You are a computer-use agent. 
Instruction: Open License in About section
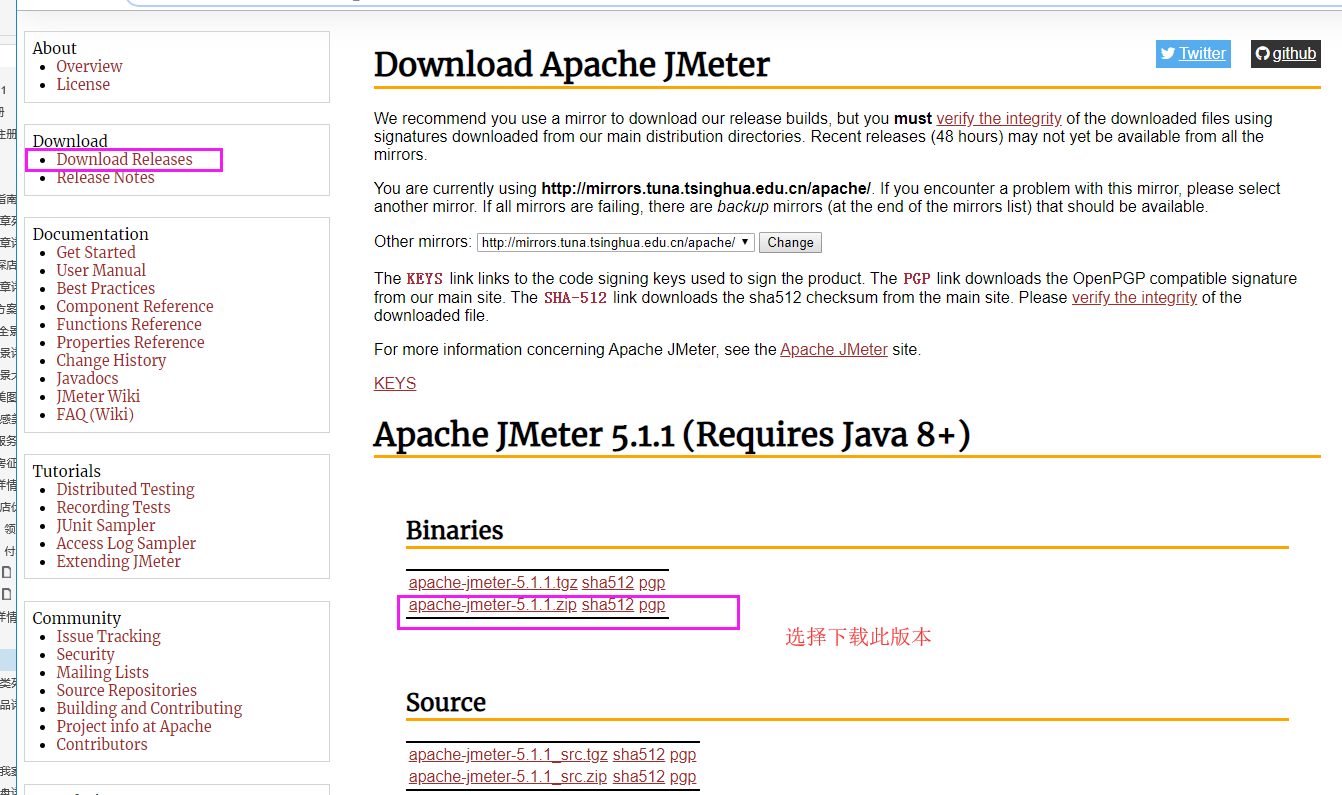tap(83, 84)
